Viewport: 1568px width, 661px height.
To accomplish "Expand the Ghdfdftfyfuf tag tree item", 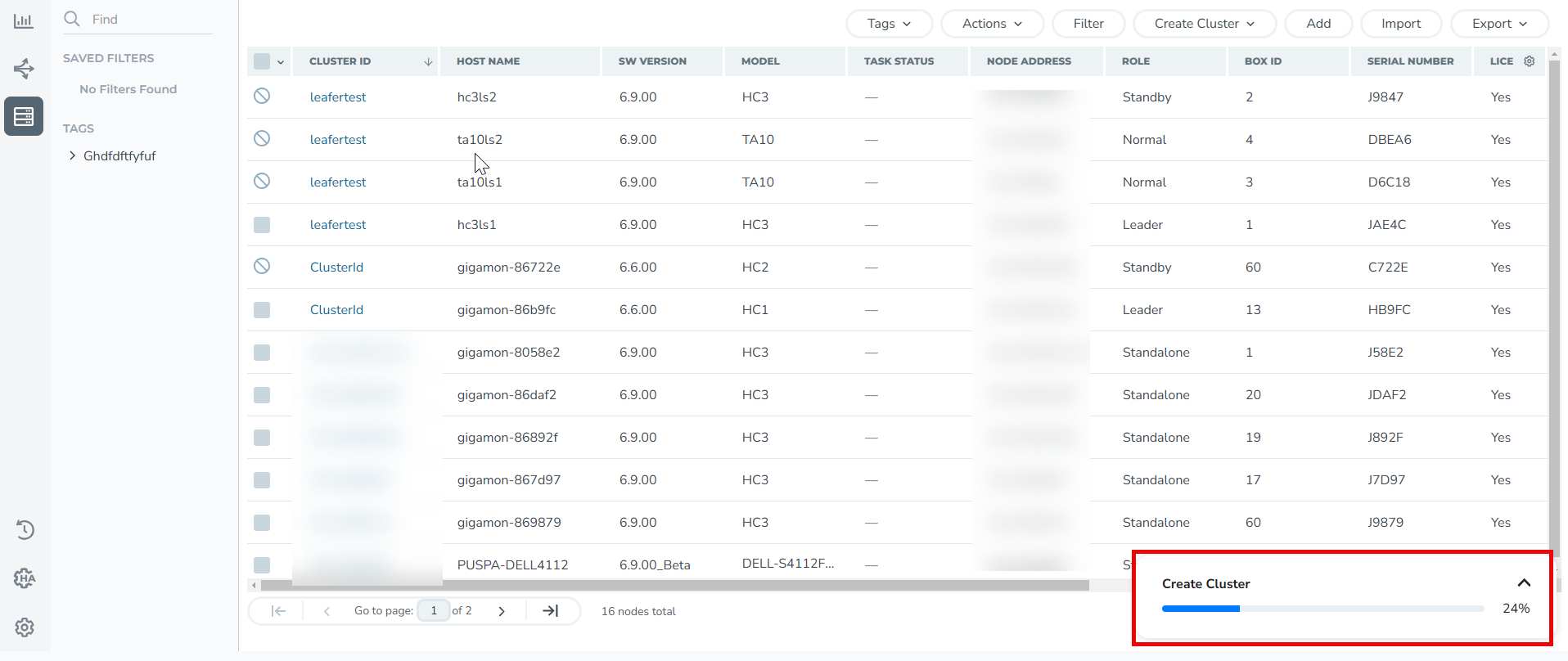I will 73,156.
